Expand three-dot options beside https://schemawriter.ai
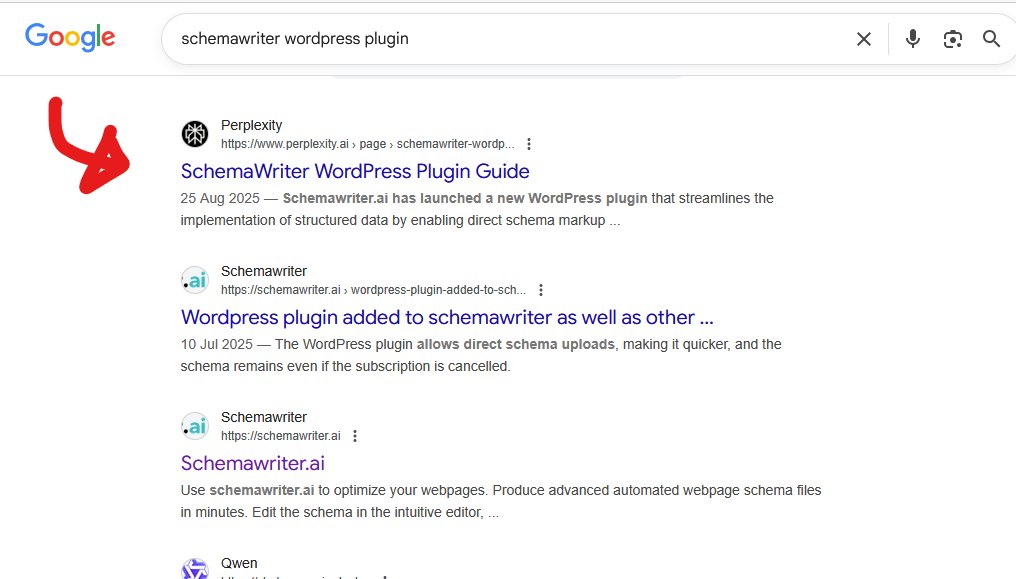1016x579 pixels. (x=355, y=436)
